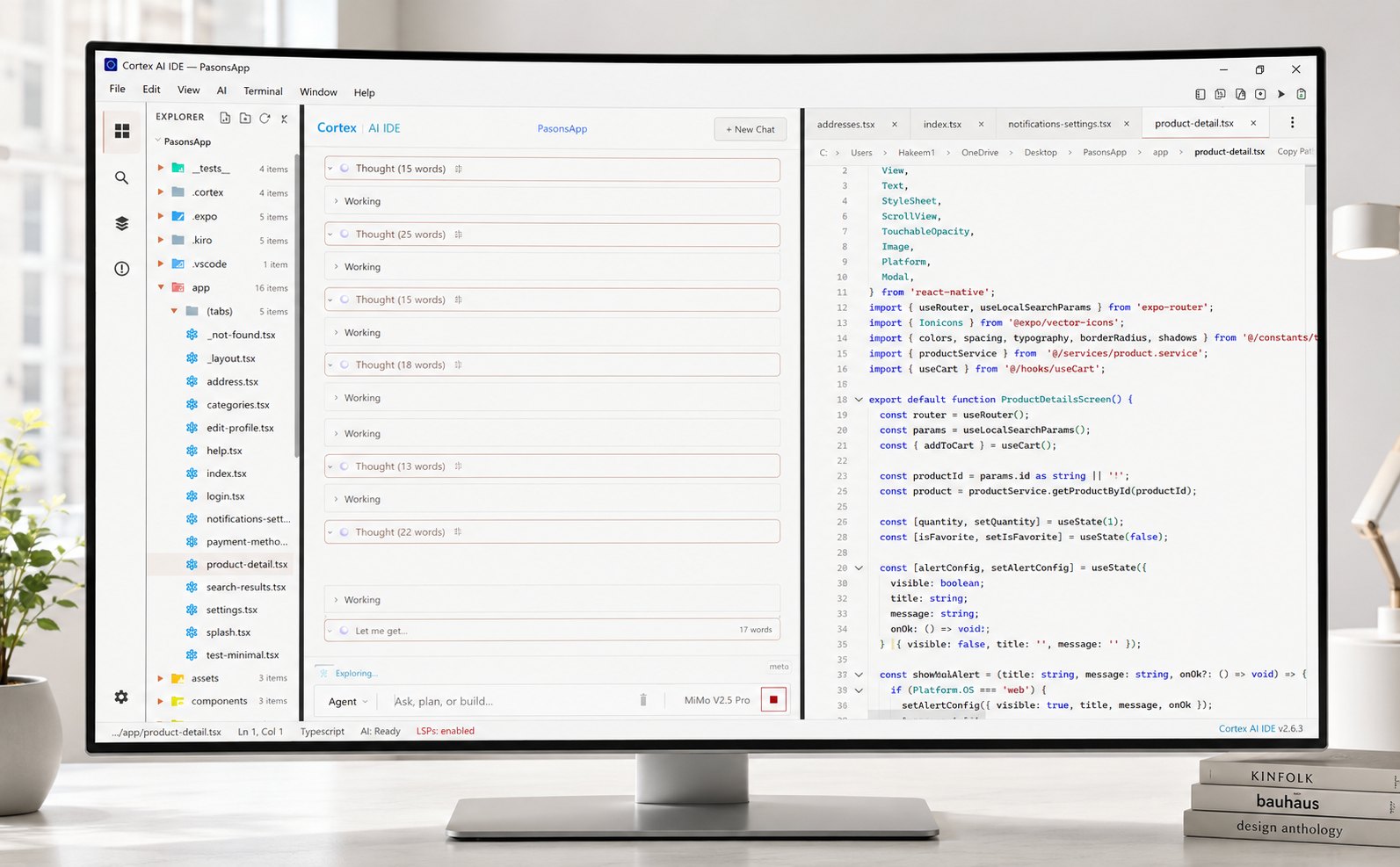Open the problems alert circle panel
Viewport: 1400px width, 867px height.
coord(122,269)
